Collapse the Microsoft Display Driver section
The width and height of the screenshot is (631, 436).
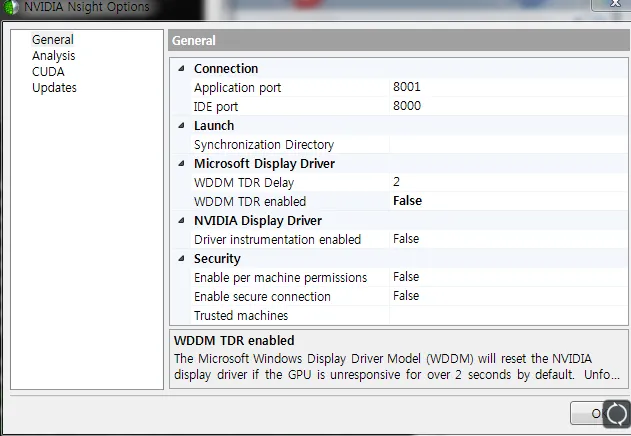coord(181,163)
